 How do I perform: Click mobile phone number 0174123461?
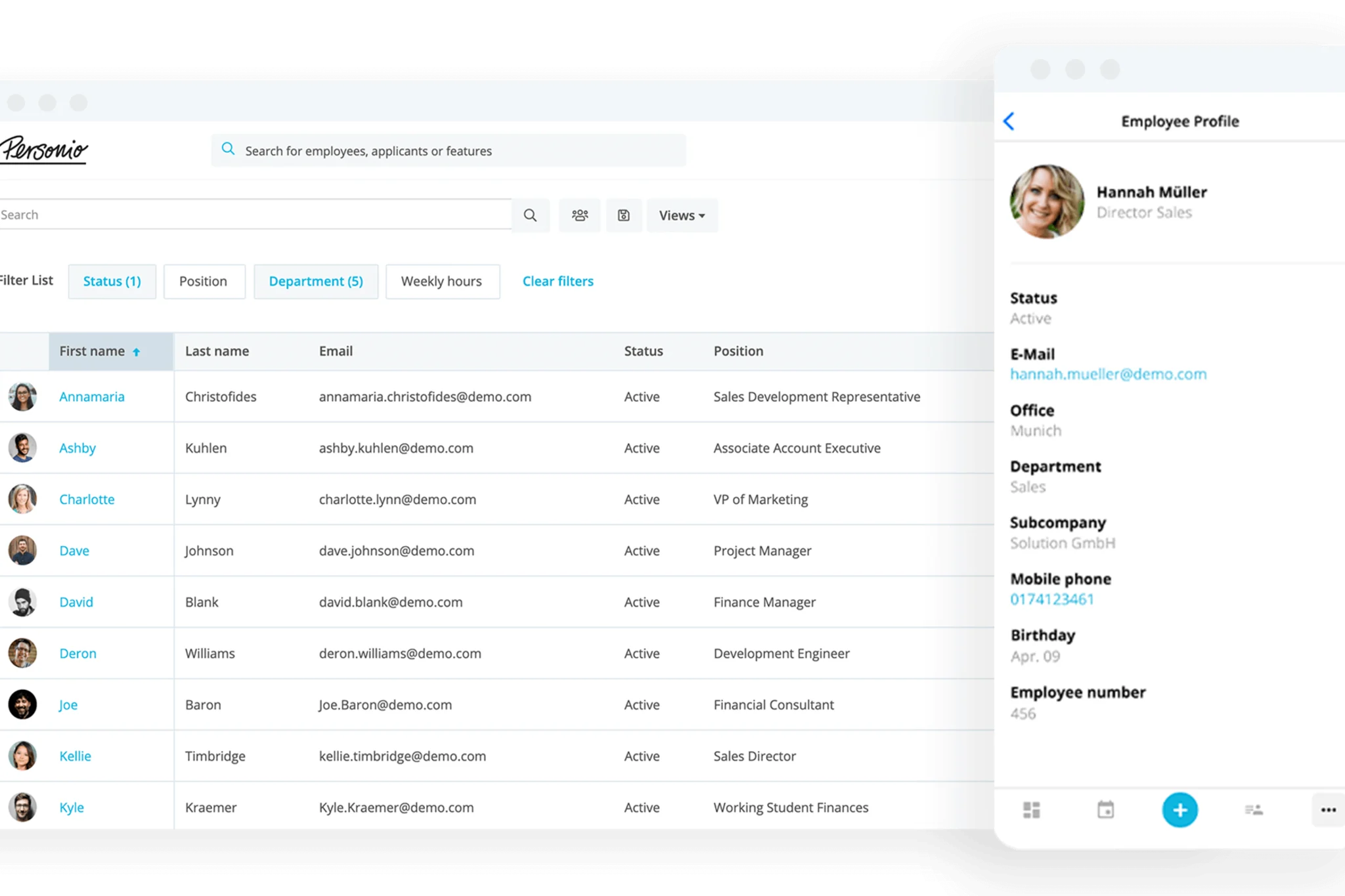1052,599
